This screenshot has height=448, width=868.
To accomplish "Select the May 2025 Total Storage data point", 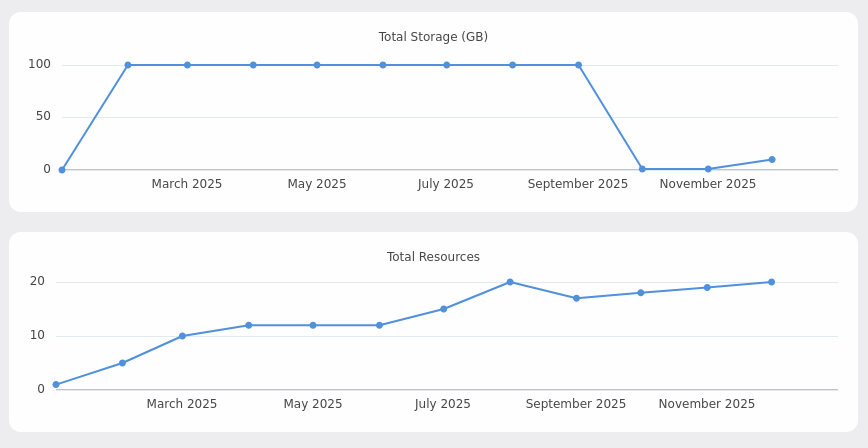I will coord(317,65).
